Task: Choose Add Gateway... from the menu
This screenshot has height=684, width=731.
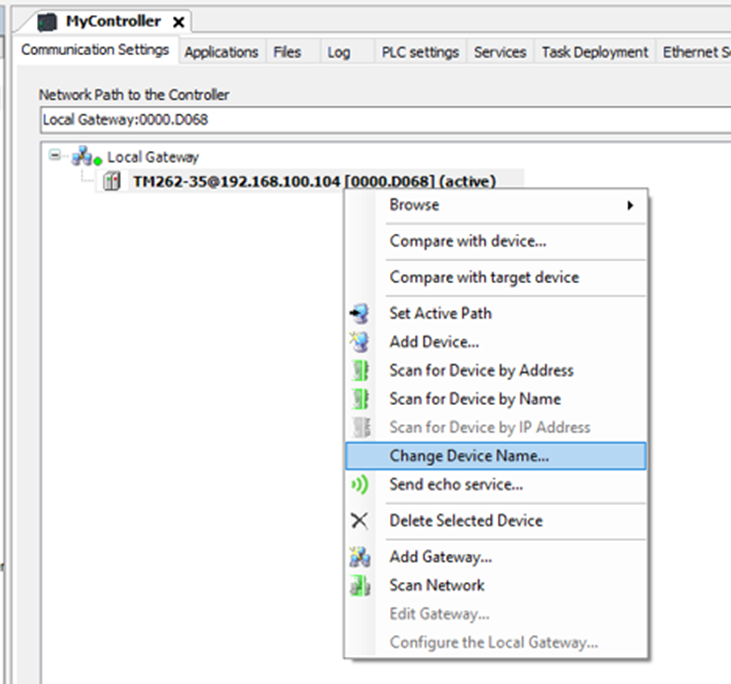Action: 496,557
